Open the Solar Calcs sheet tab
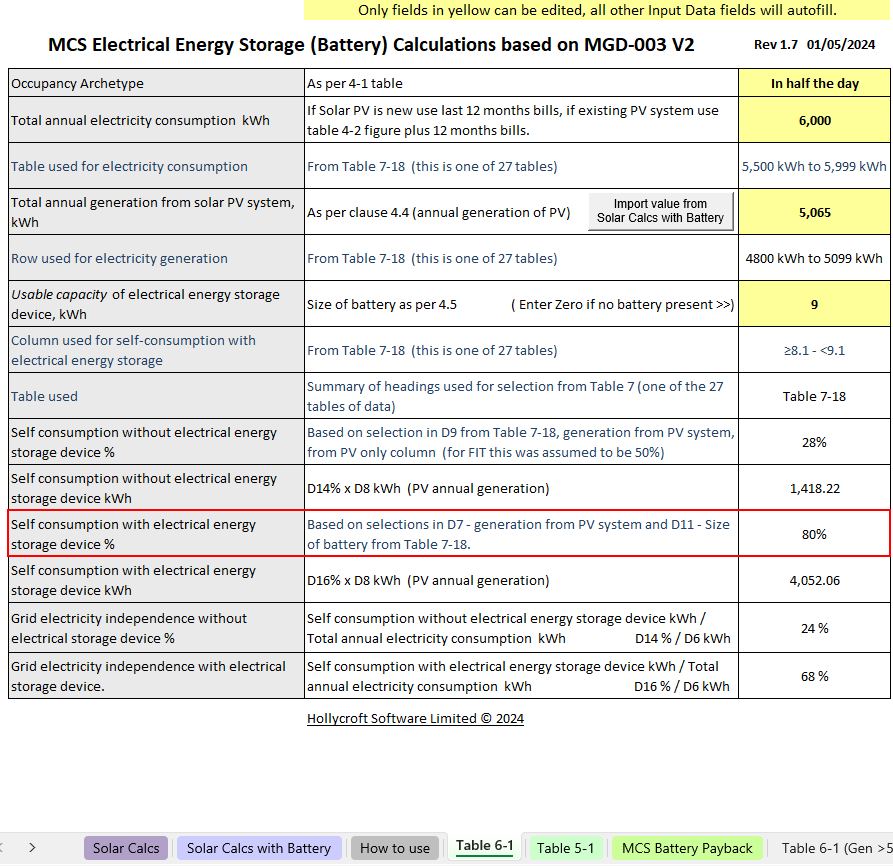Viewport: 893px width, 866px height. pos(126,848)
